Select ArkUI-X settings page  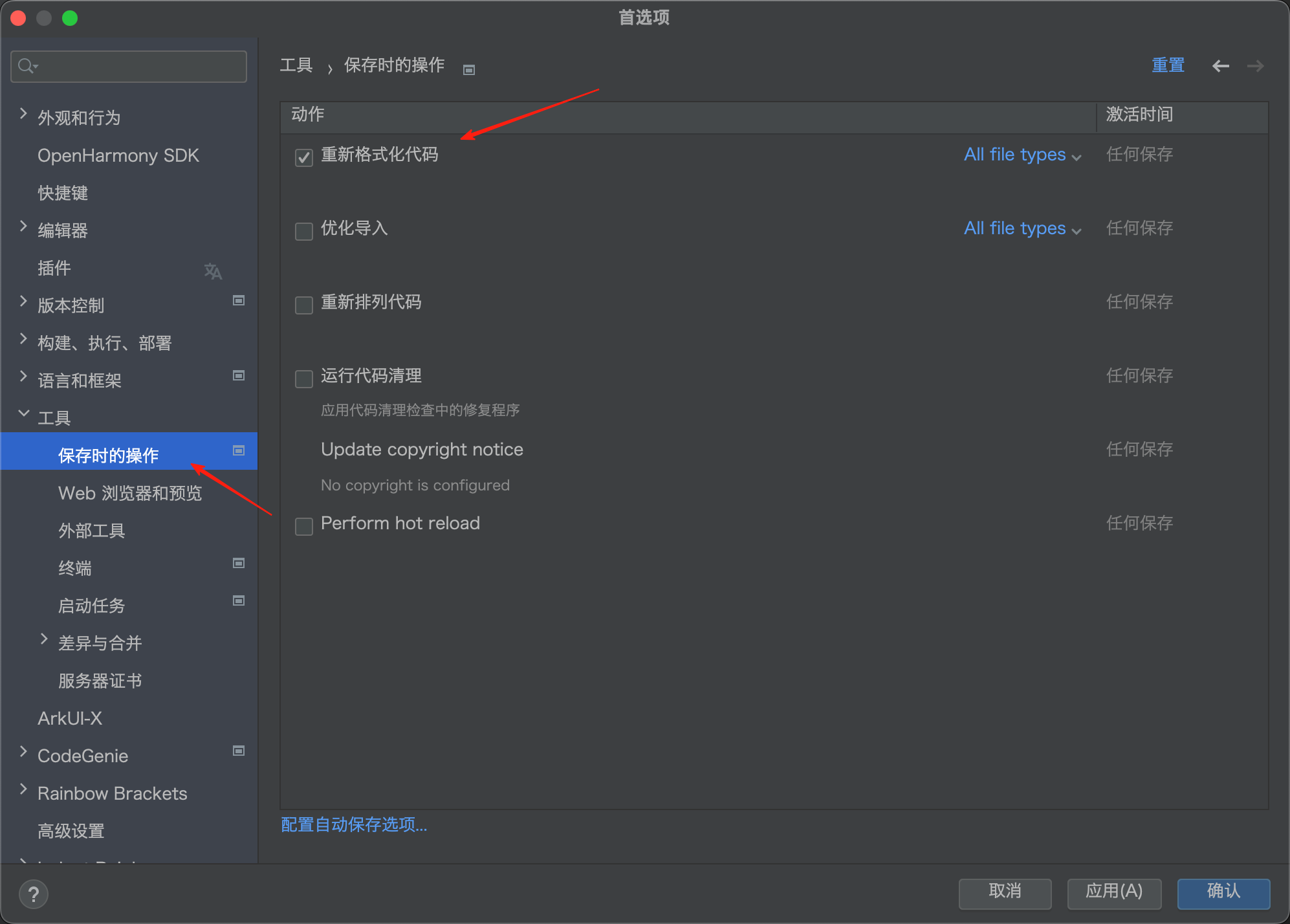pyautogui.click(x=70, y=718)
